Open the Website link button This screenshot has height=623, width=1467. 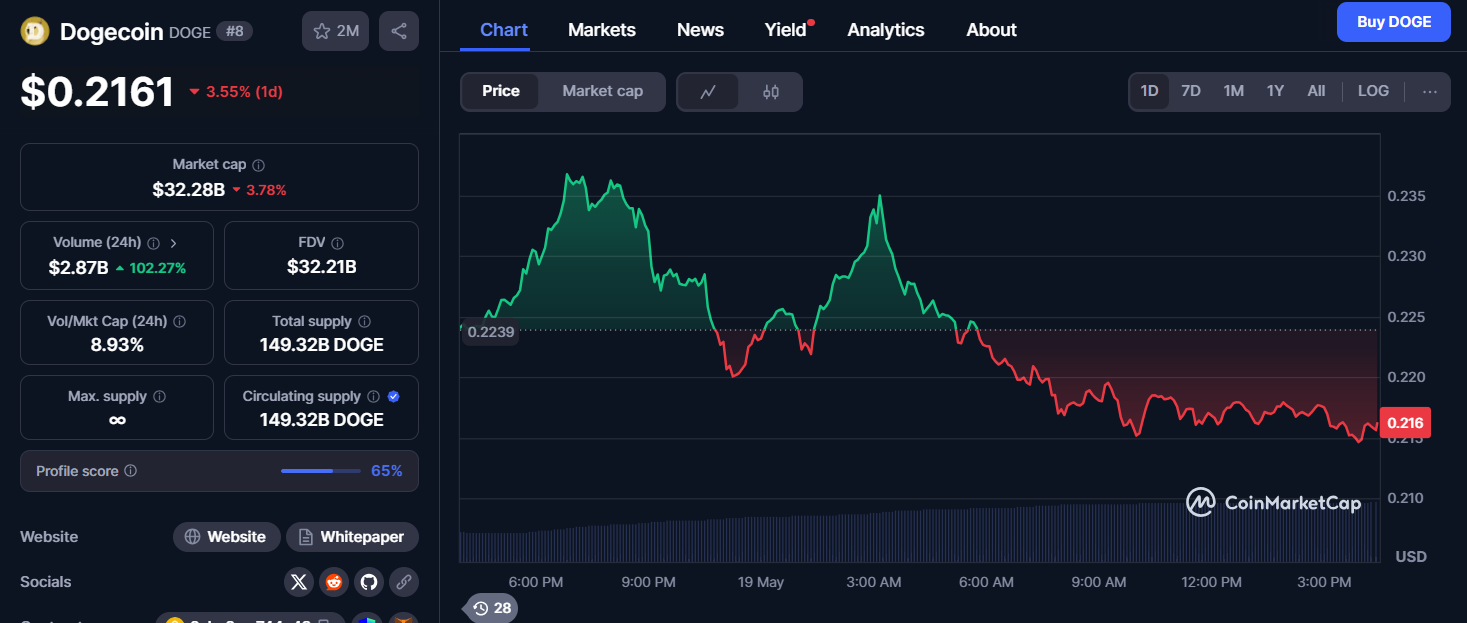(227, 537)
